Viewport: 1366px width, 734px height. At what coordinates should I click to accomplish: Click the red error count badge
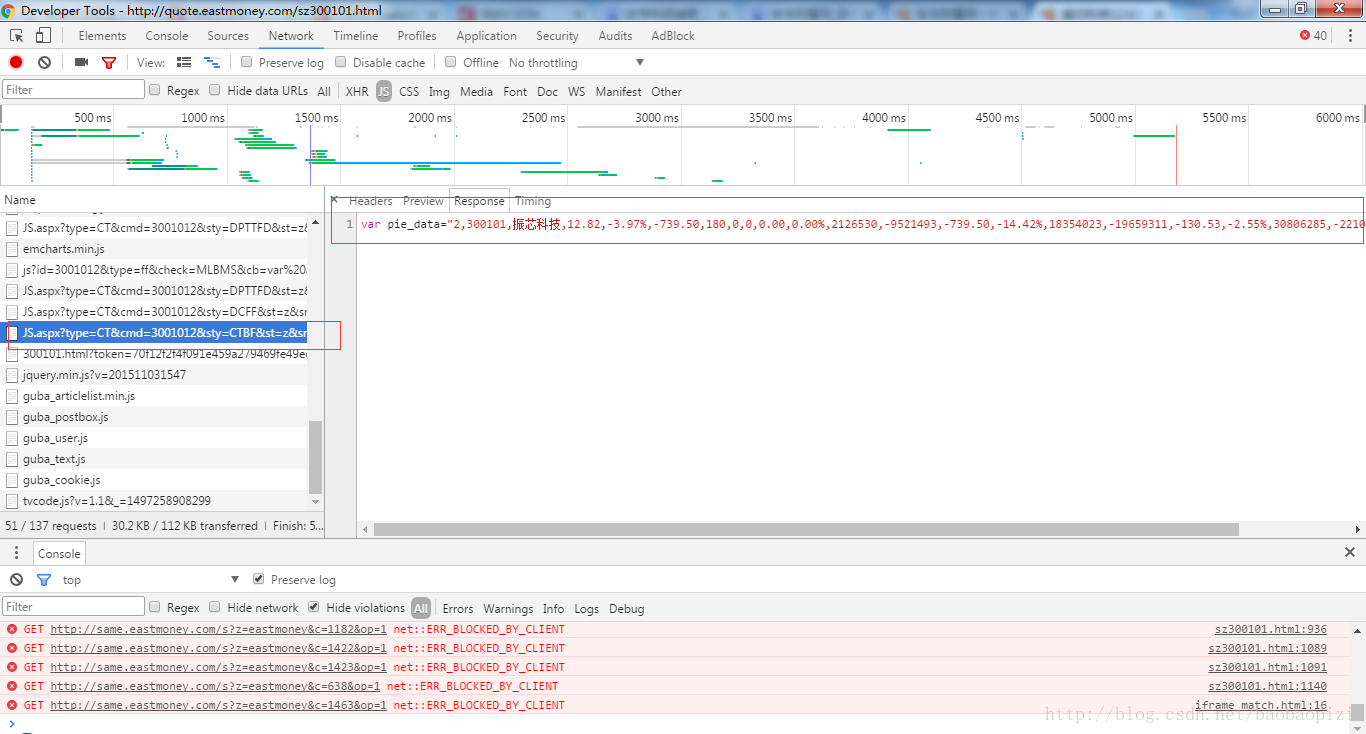click(x=1313, y=35)
